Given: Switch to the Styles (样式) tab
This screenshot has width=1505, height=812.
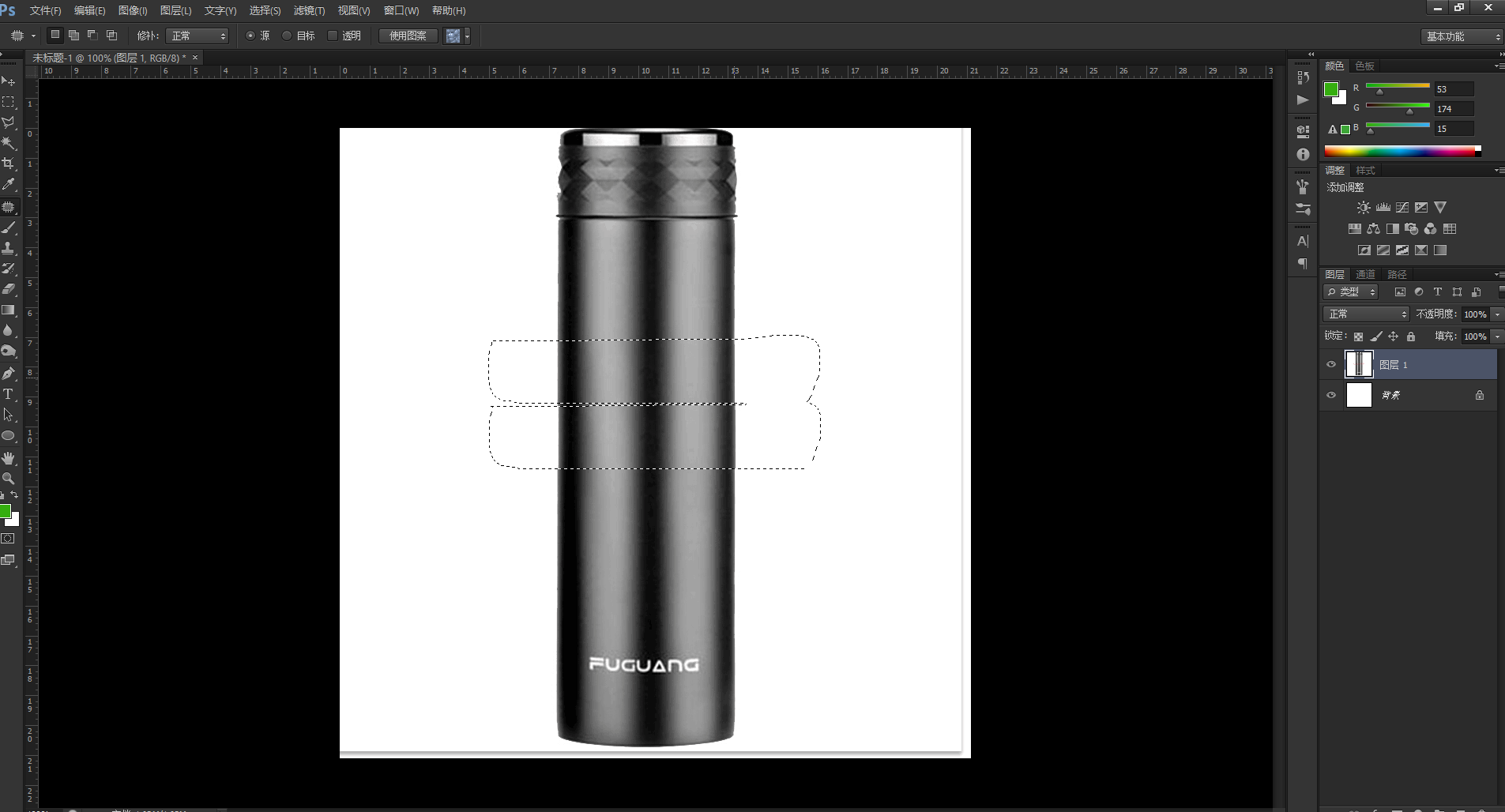Looking at the screenshot, I should point(1365,170).
